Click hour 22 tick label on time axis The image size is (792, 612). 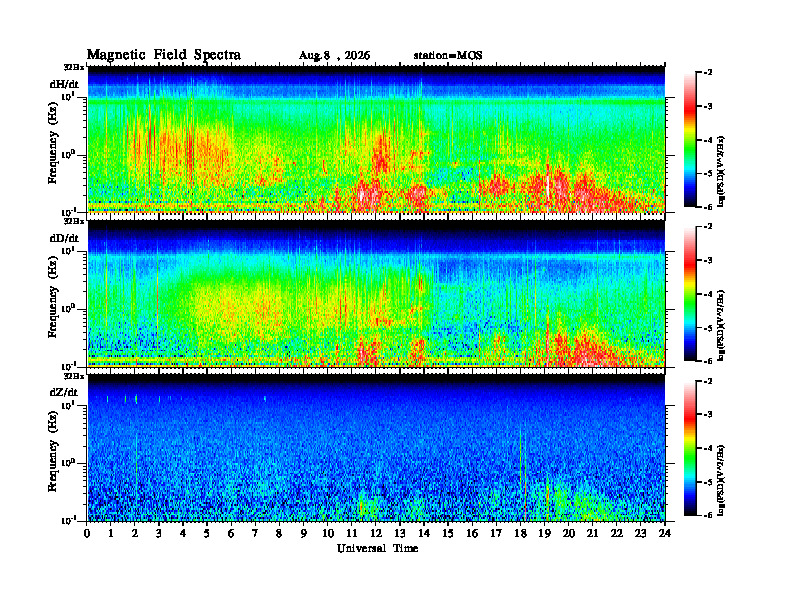coord(617,534)
